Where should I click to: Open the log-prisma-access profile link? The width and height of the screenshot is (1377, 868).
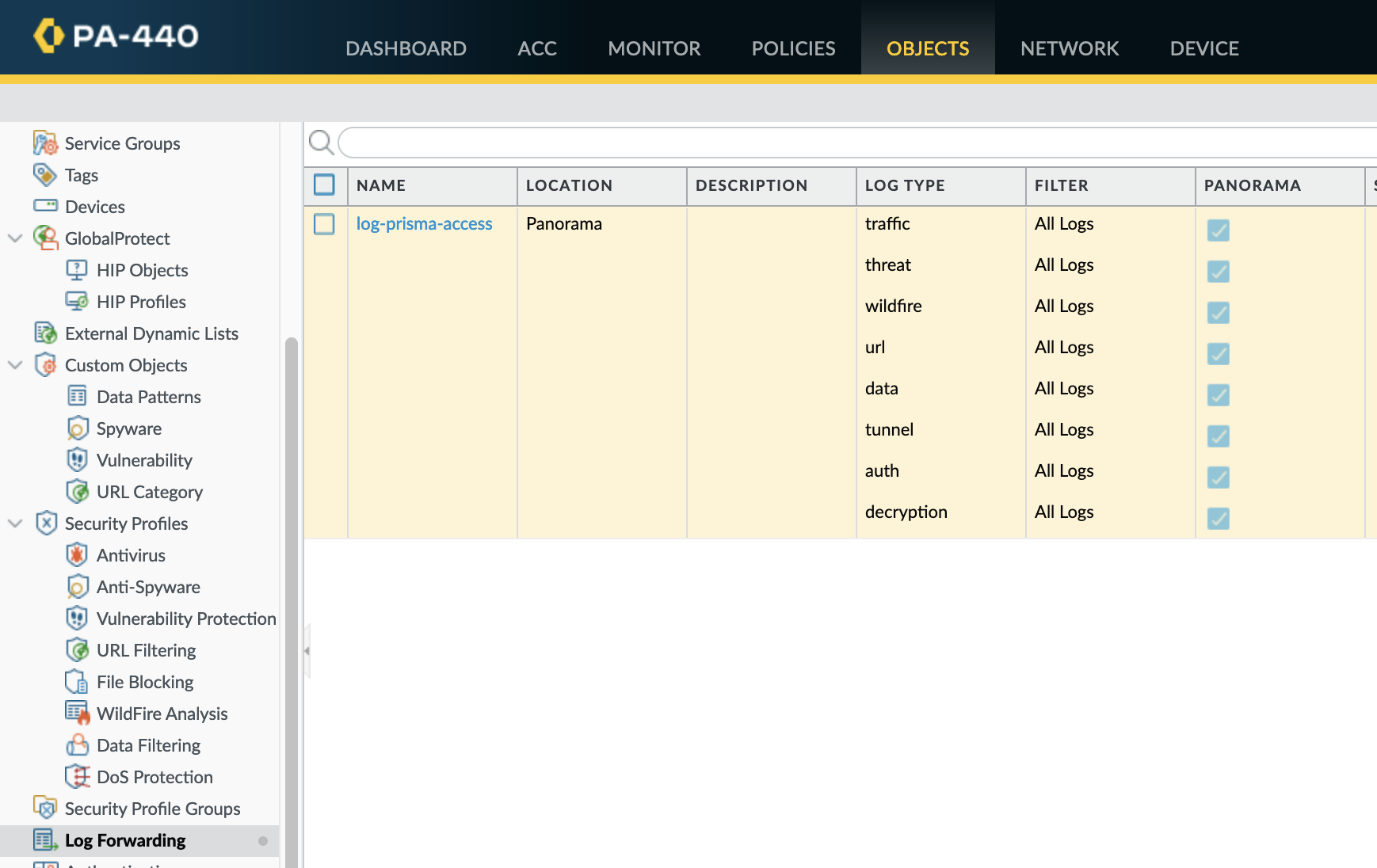point(425,223)
